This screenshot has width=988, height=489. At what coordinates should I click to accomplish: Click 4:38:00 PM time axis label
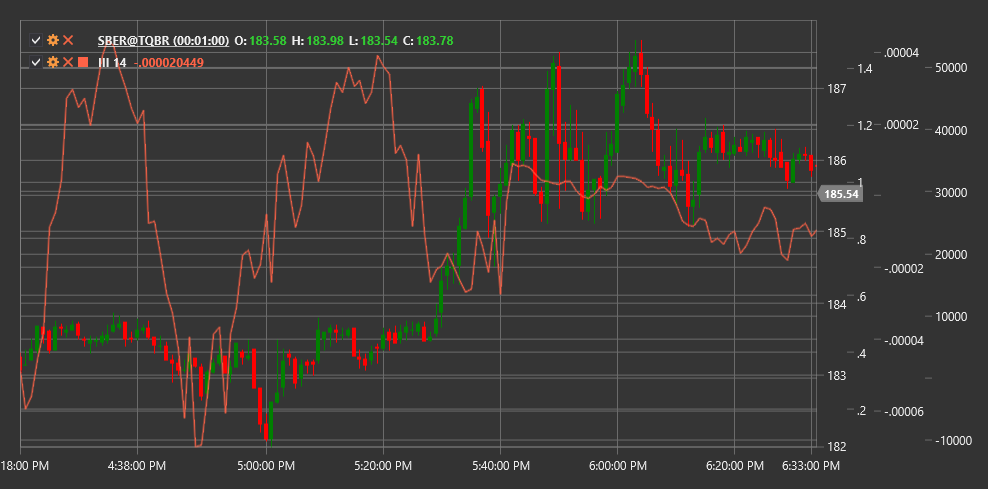click(x=137, y=466)
